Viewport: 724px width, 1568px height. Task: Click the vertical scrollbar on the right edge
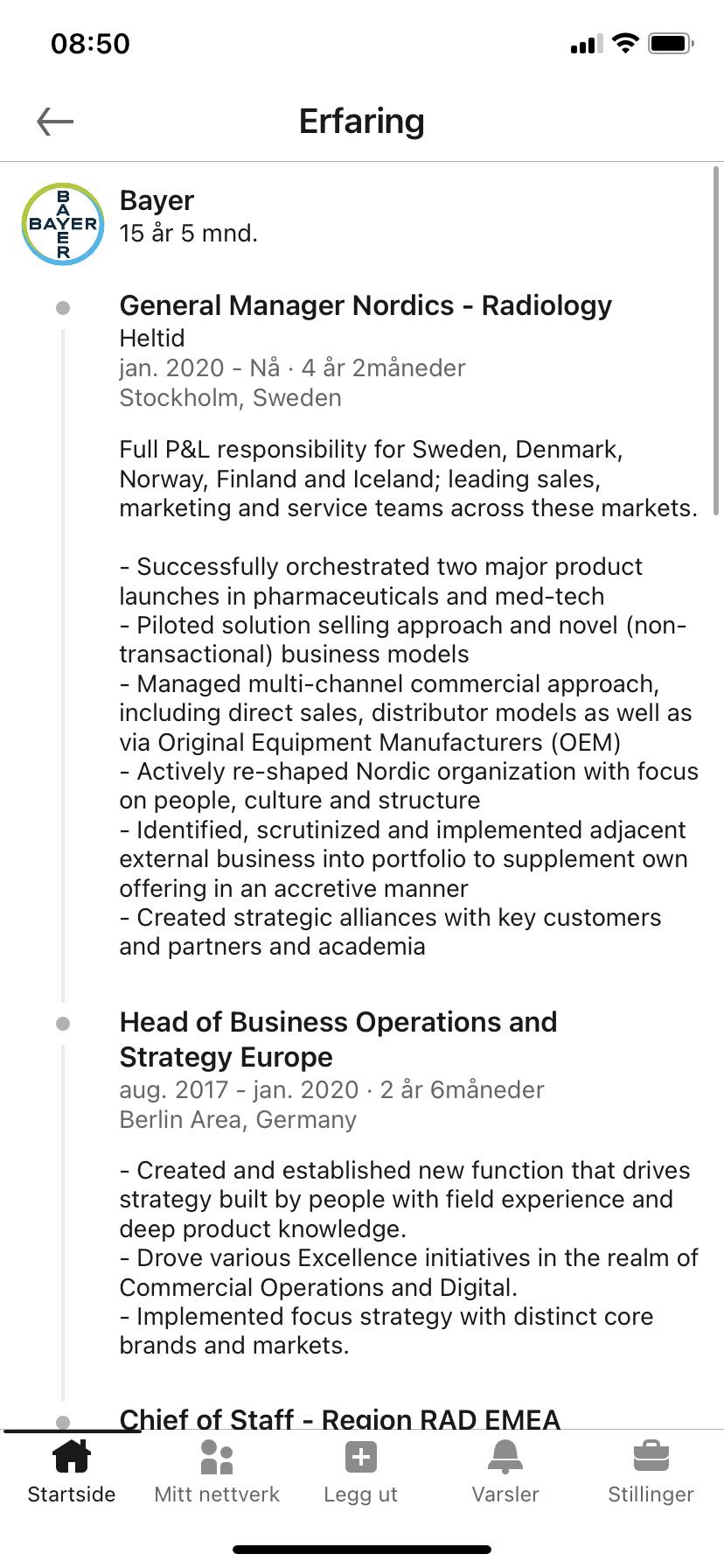coord(716,341)
